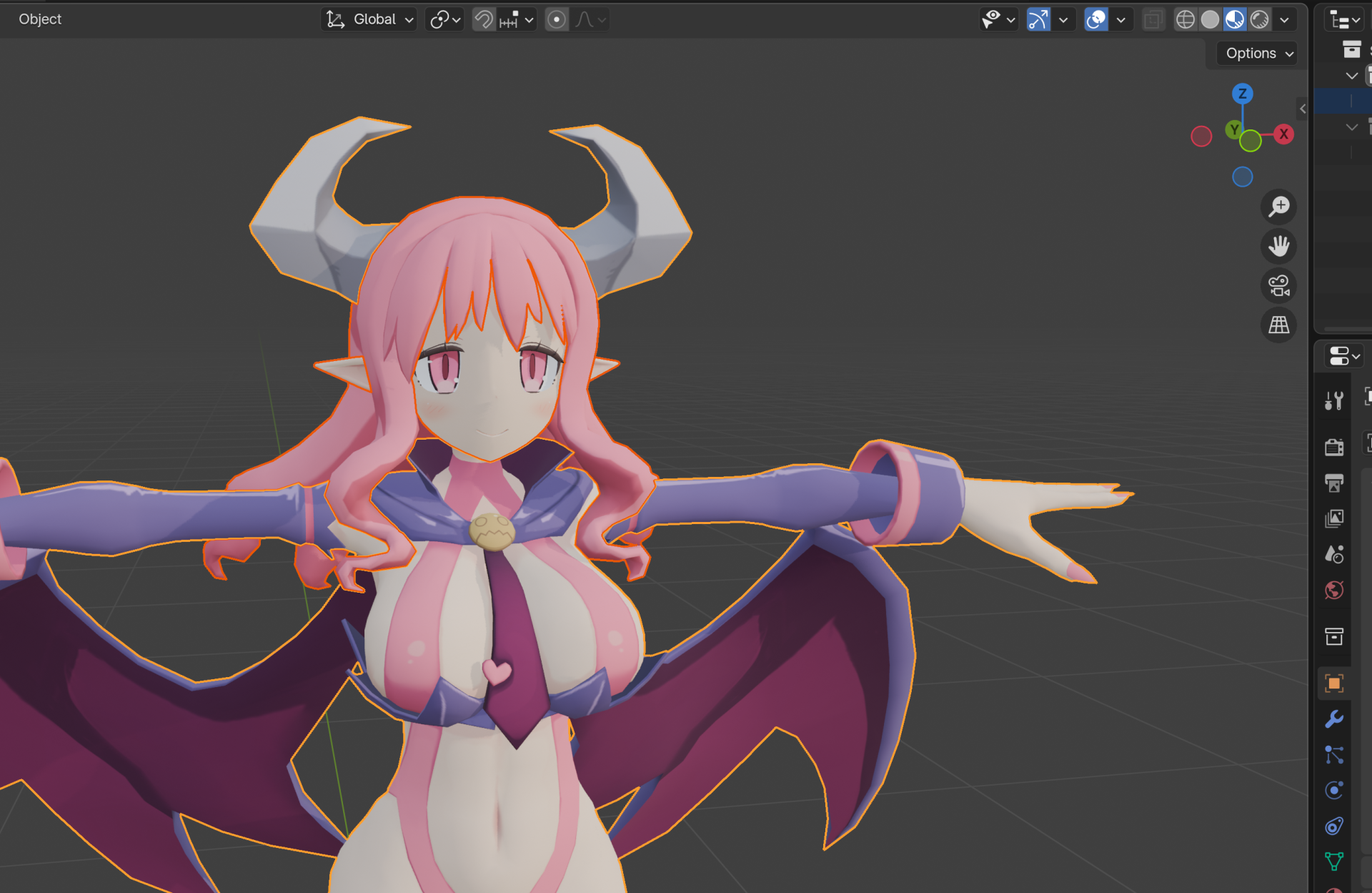Switch to rendered viewport shading
This screenshot has width=1372, height=893.
pos(1260,19)
